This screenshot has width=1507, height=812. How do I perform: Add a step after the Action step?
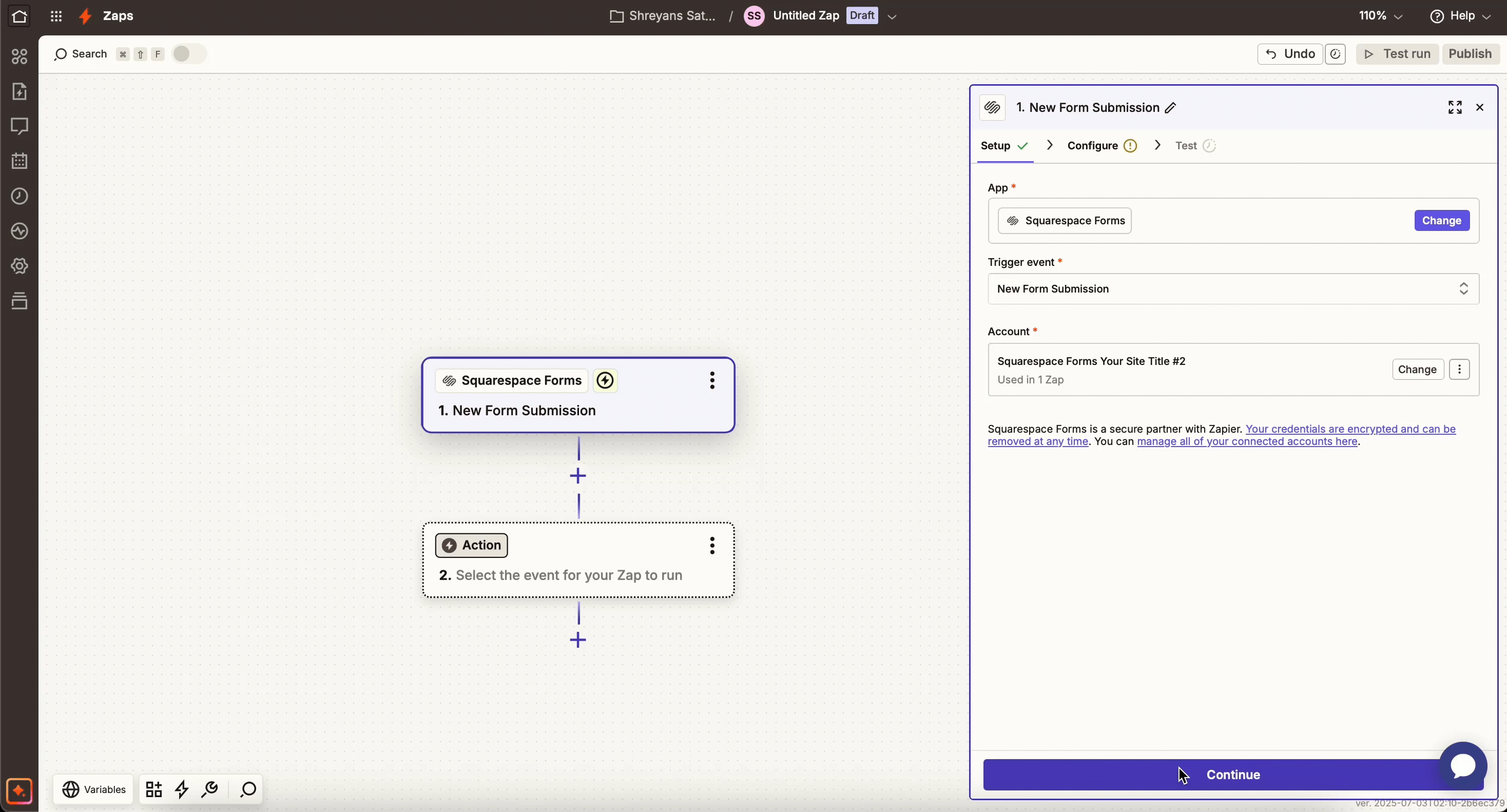coord(578,640)
